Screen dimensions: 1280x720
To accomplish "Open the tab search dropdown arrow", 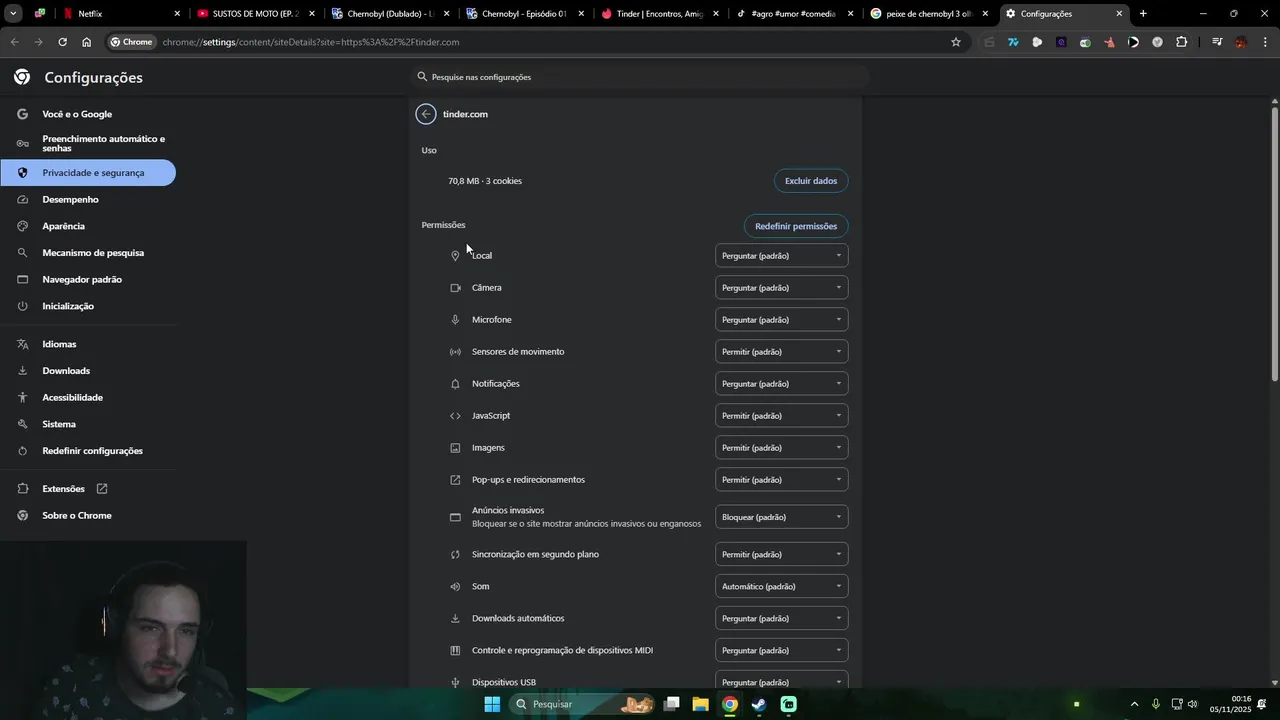I will (13, 14).
